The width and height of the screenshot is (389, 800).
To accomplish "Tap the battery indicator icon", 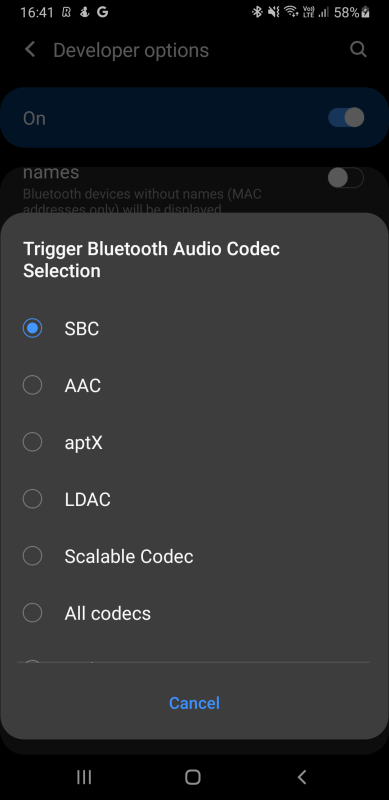I will [366, 12].
